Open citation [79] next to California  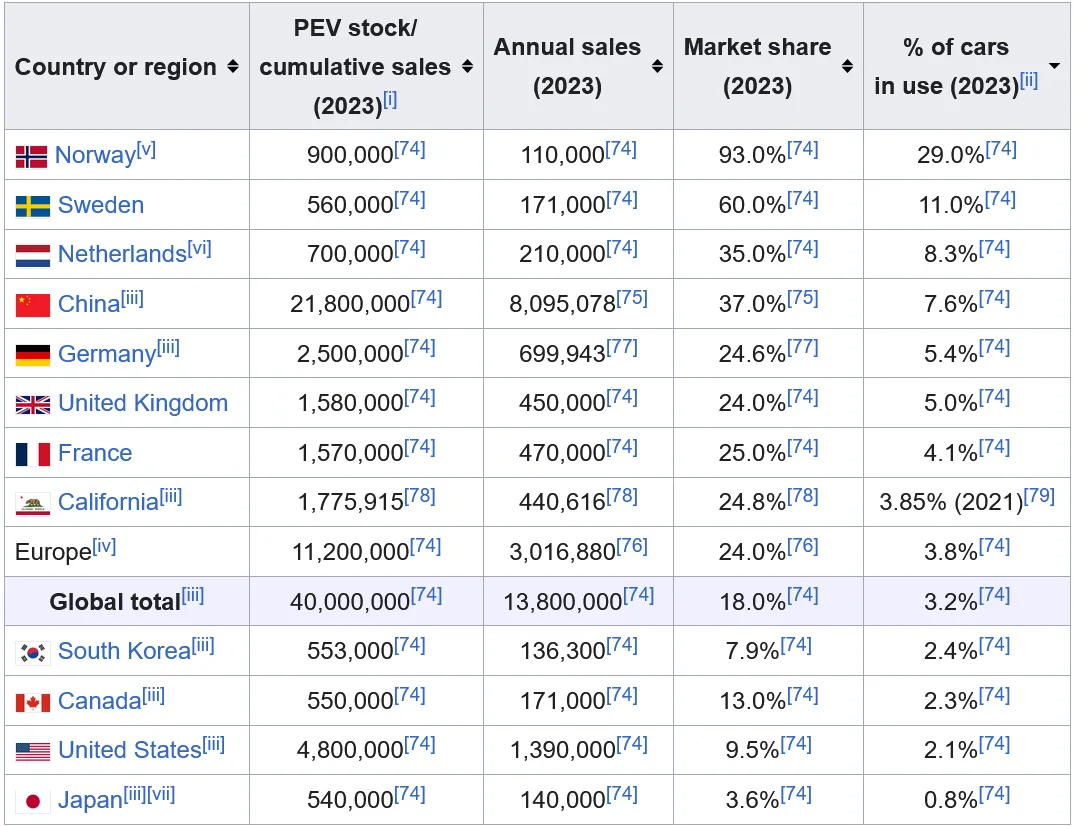pos(1039,495)
